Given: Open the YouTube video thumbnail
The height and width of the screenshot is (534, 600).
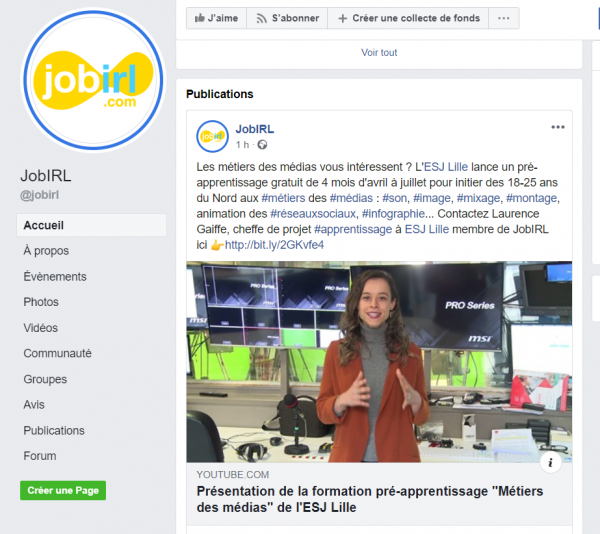Looking at the screenshot, I should point(379,362).
